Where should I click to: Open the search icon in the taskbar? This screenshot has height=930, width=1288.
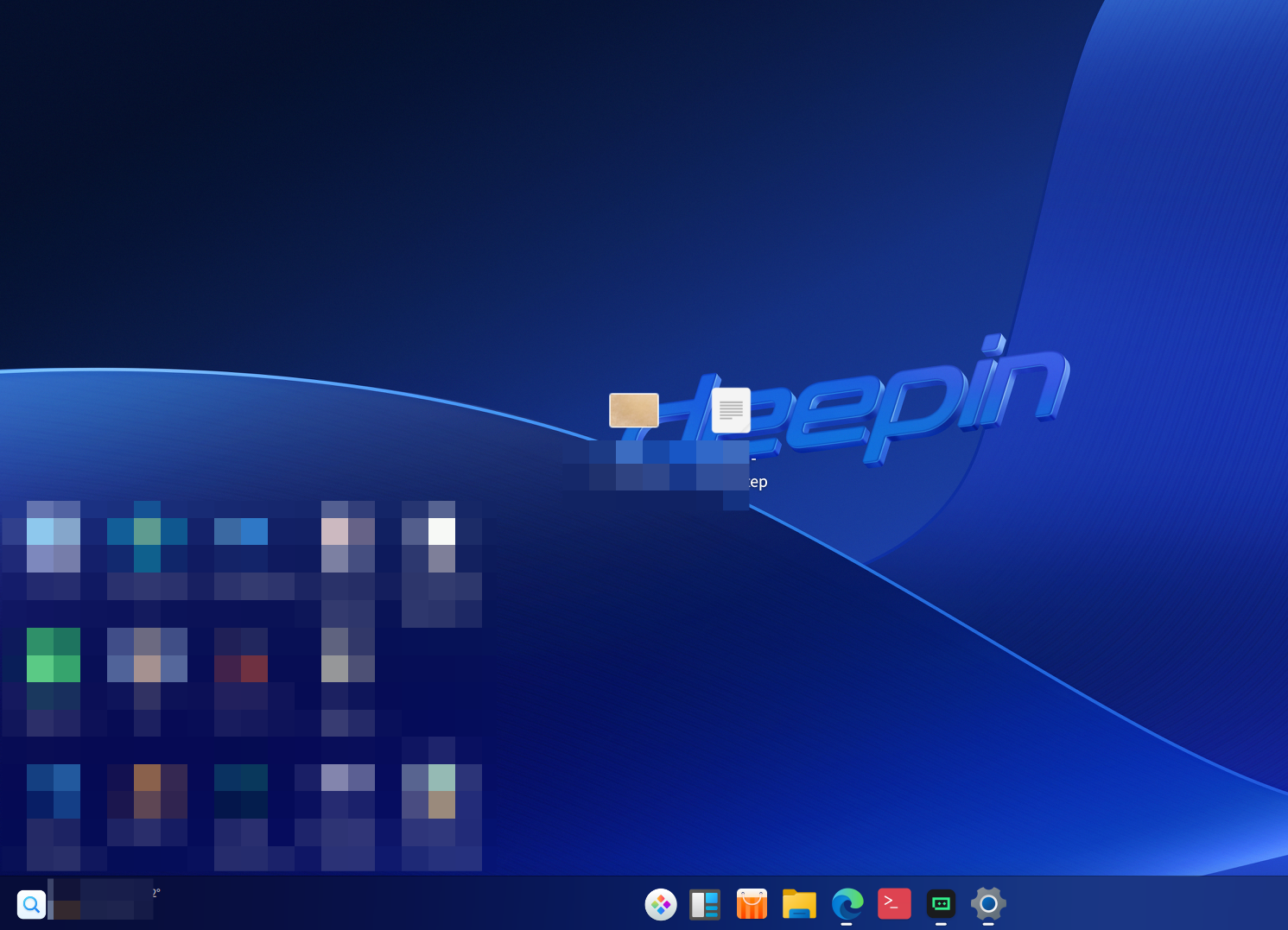[31, 904]
